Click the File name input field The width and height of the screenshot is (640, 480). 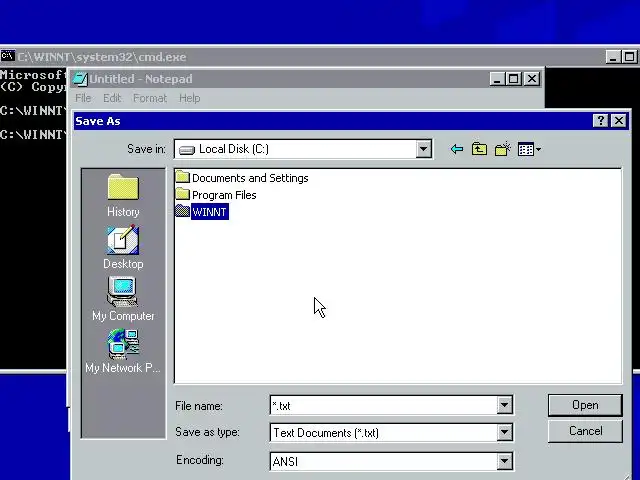click(384, 405)
